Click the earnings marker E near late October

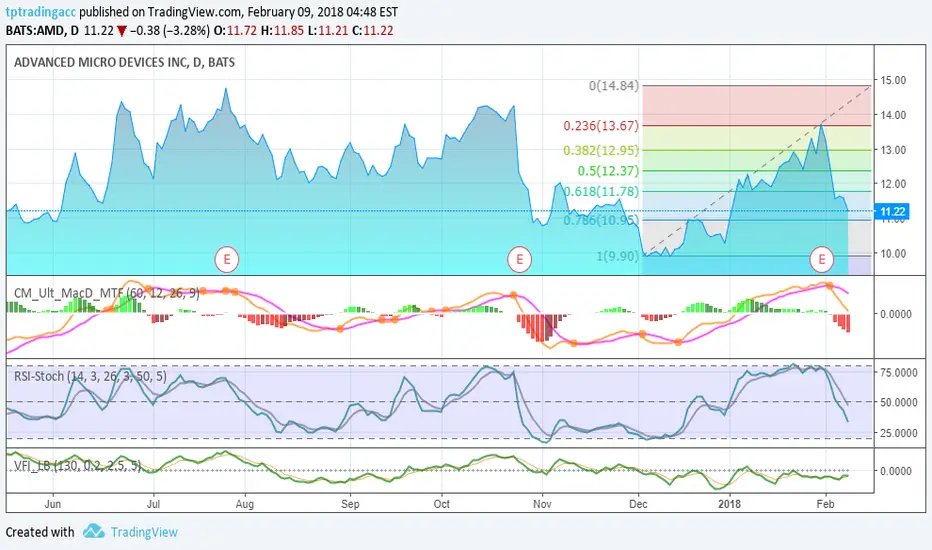click(x=519, y=259)
